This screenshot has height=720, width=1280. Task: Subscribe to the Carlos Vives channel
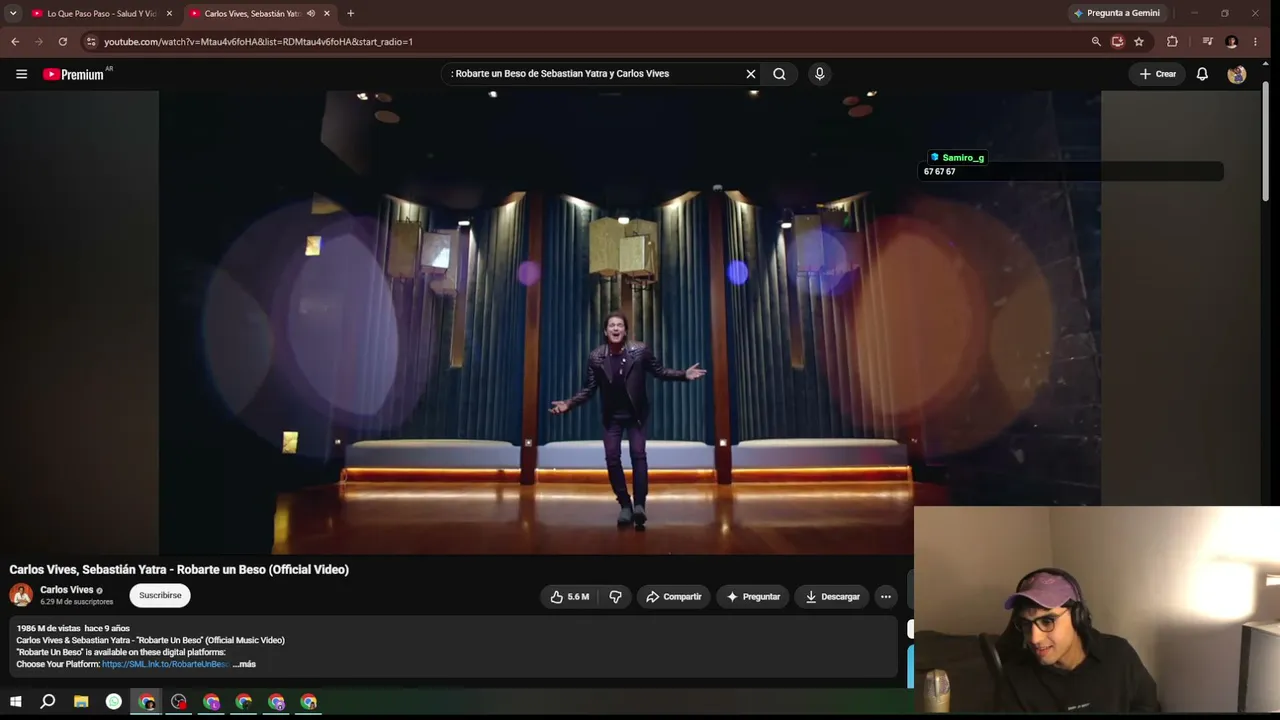(160, 596)
